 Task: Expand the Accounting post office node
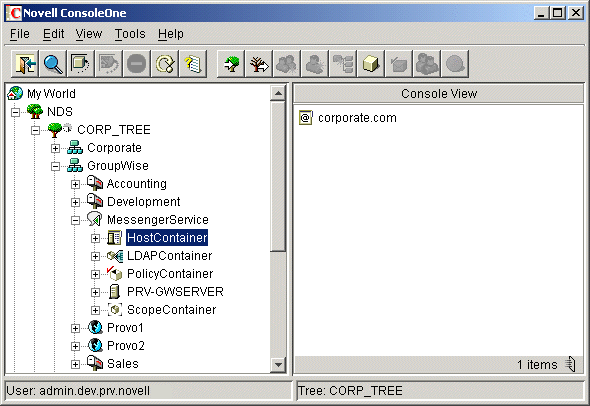[x=75, y=184]
